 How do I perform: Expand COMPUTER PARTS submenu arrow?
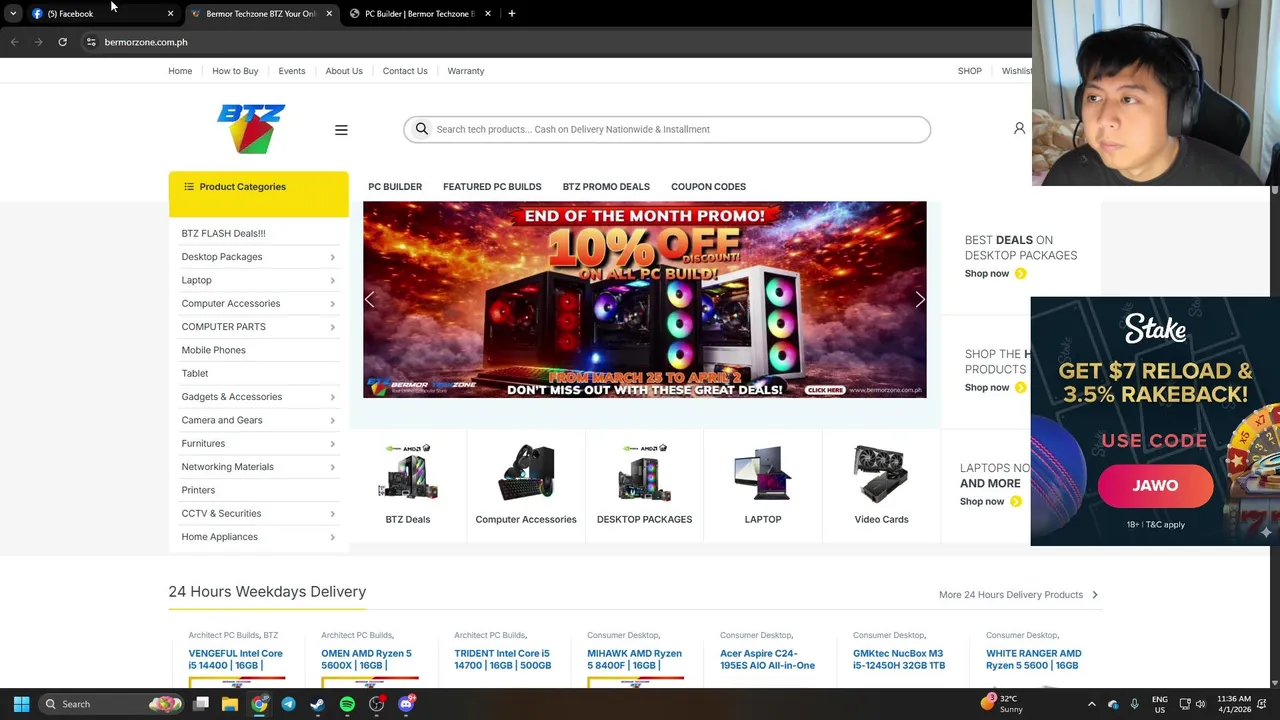332,327
